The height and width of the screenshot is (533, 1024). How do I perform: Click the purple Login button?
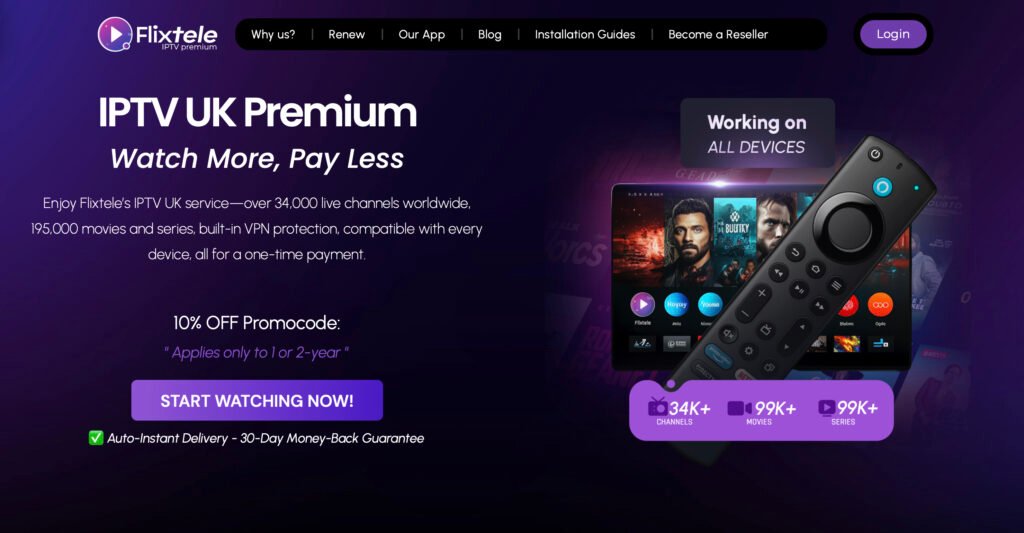click(893, 34)
